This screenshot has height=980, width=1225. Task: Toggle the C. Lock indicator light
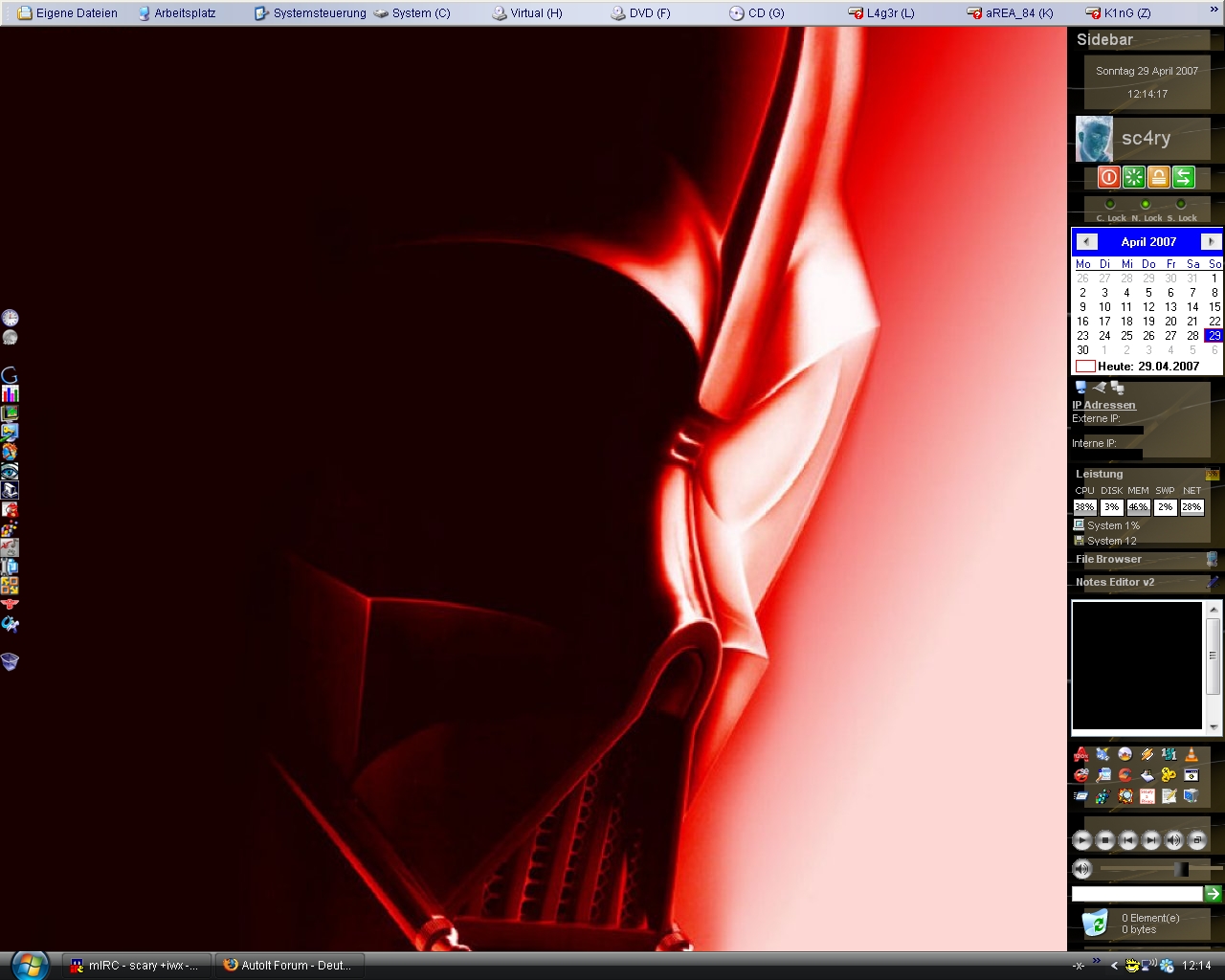click(x=1110, y=205)
